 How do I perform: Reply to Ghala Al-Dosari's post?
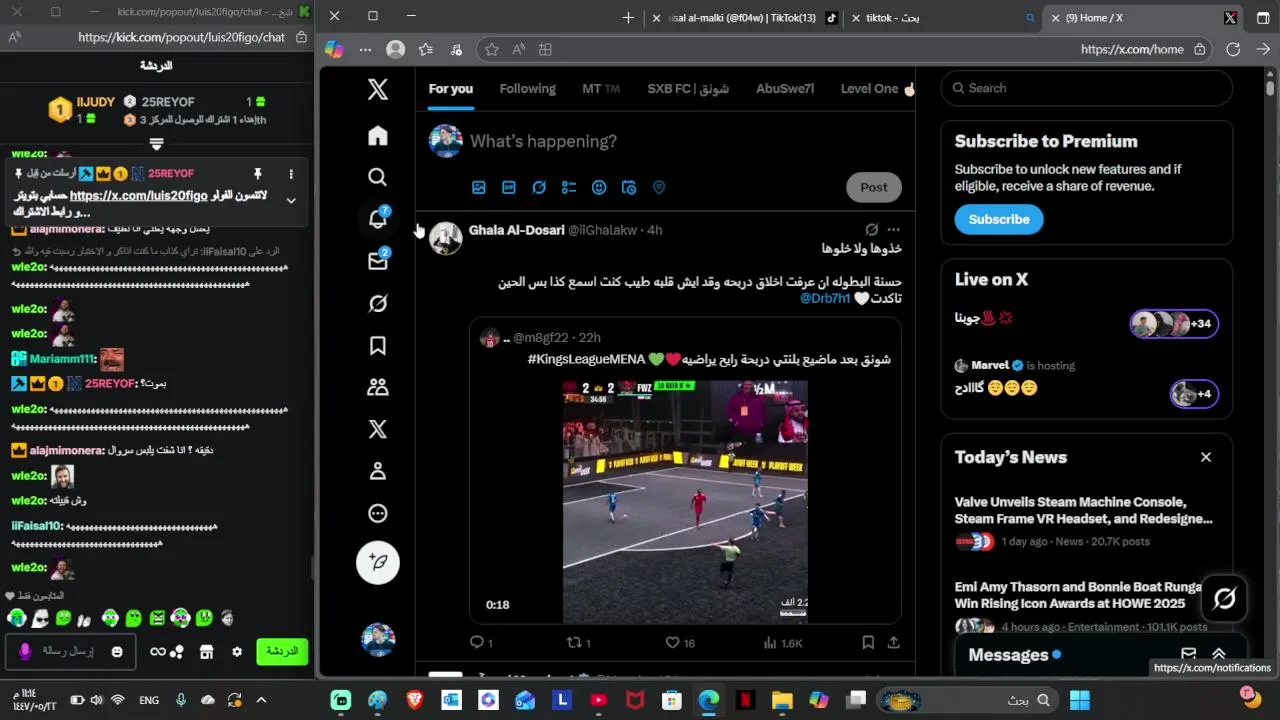[481, 643]
